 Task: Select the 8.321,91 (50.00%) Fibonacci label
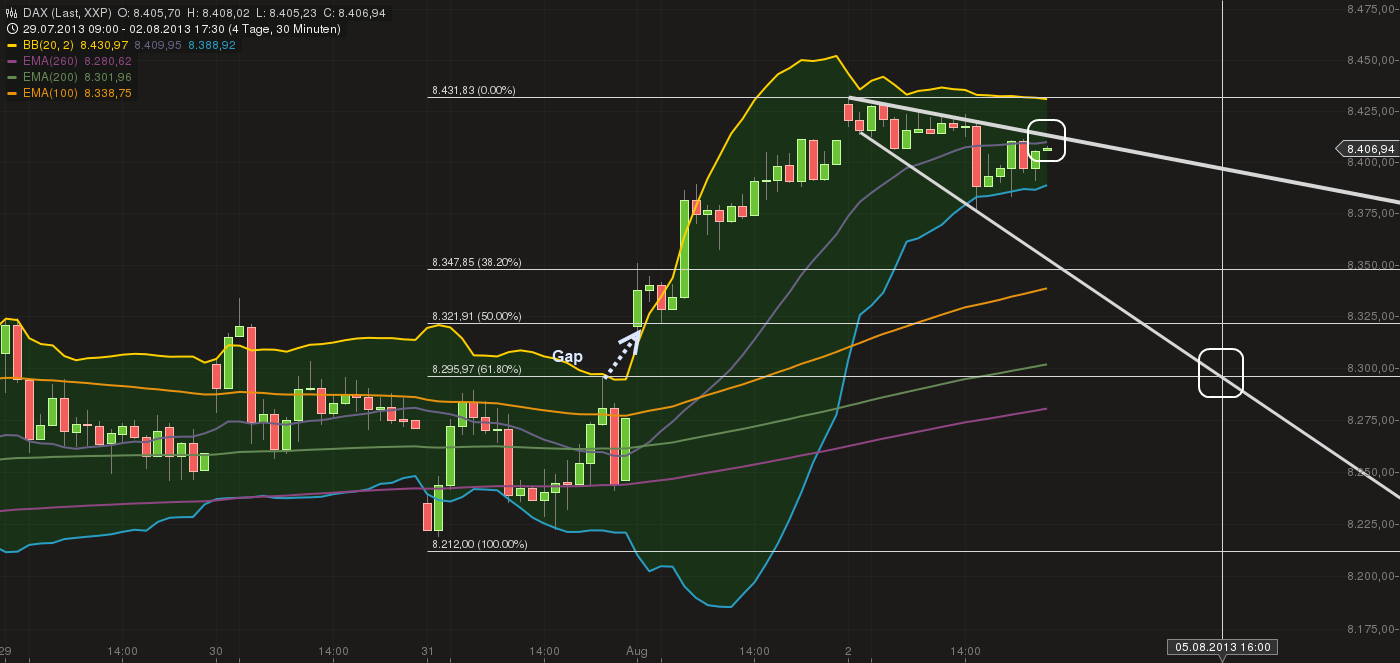click(475, 315)
